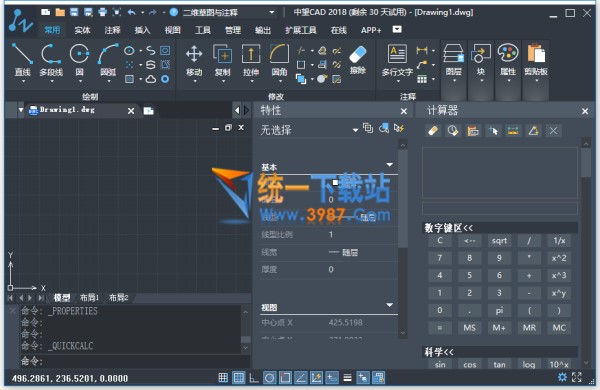
Task: Click the calculator distance between points icon
Action: pyautogui.click(x=513, y=131)
